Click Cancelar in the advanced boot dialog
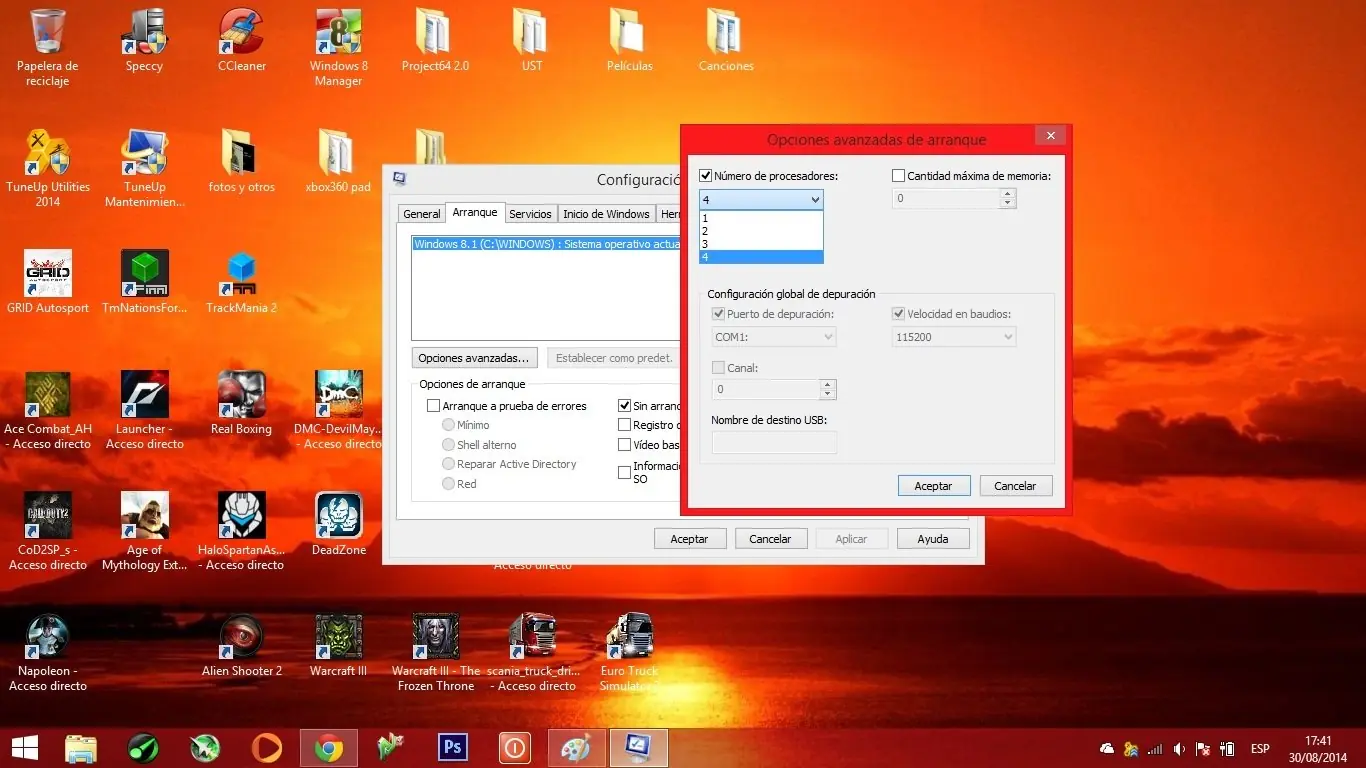Viewport: 1366px width, 768px height. click(x=1015, y=486)
